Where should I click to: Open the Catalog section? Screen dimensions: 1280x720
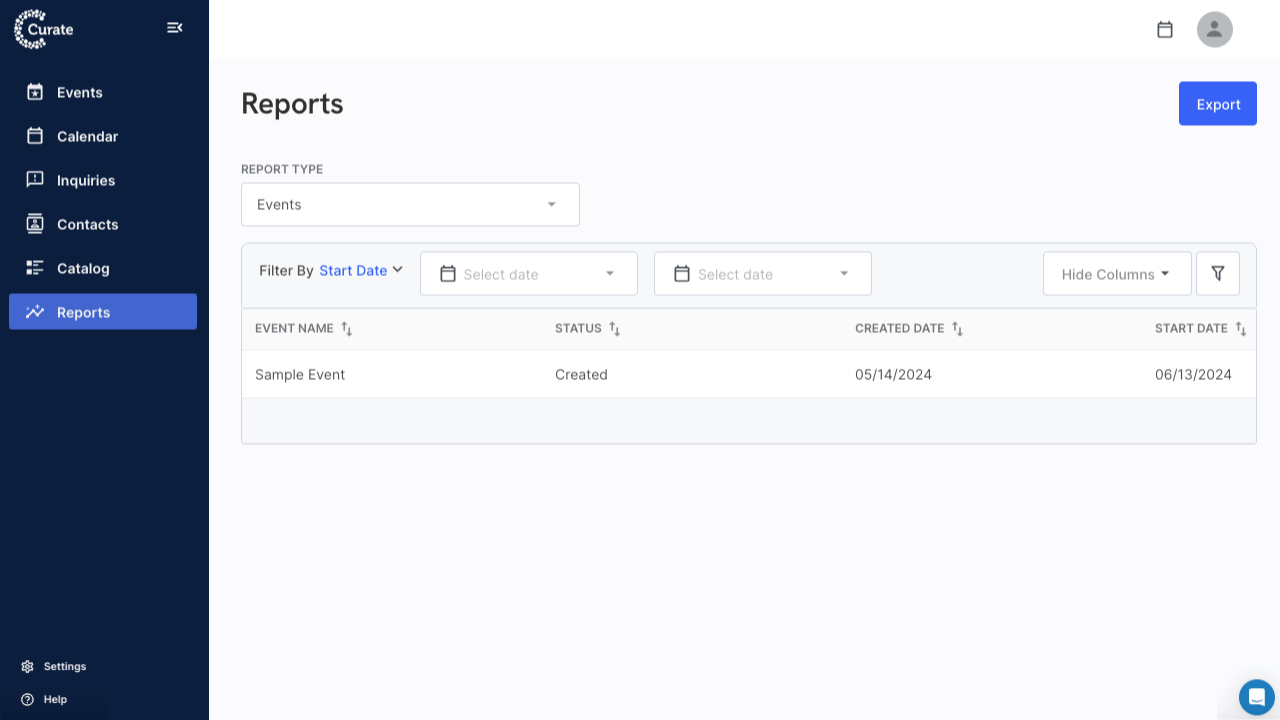click(x=82, y=268)
